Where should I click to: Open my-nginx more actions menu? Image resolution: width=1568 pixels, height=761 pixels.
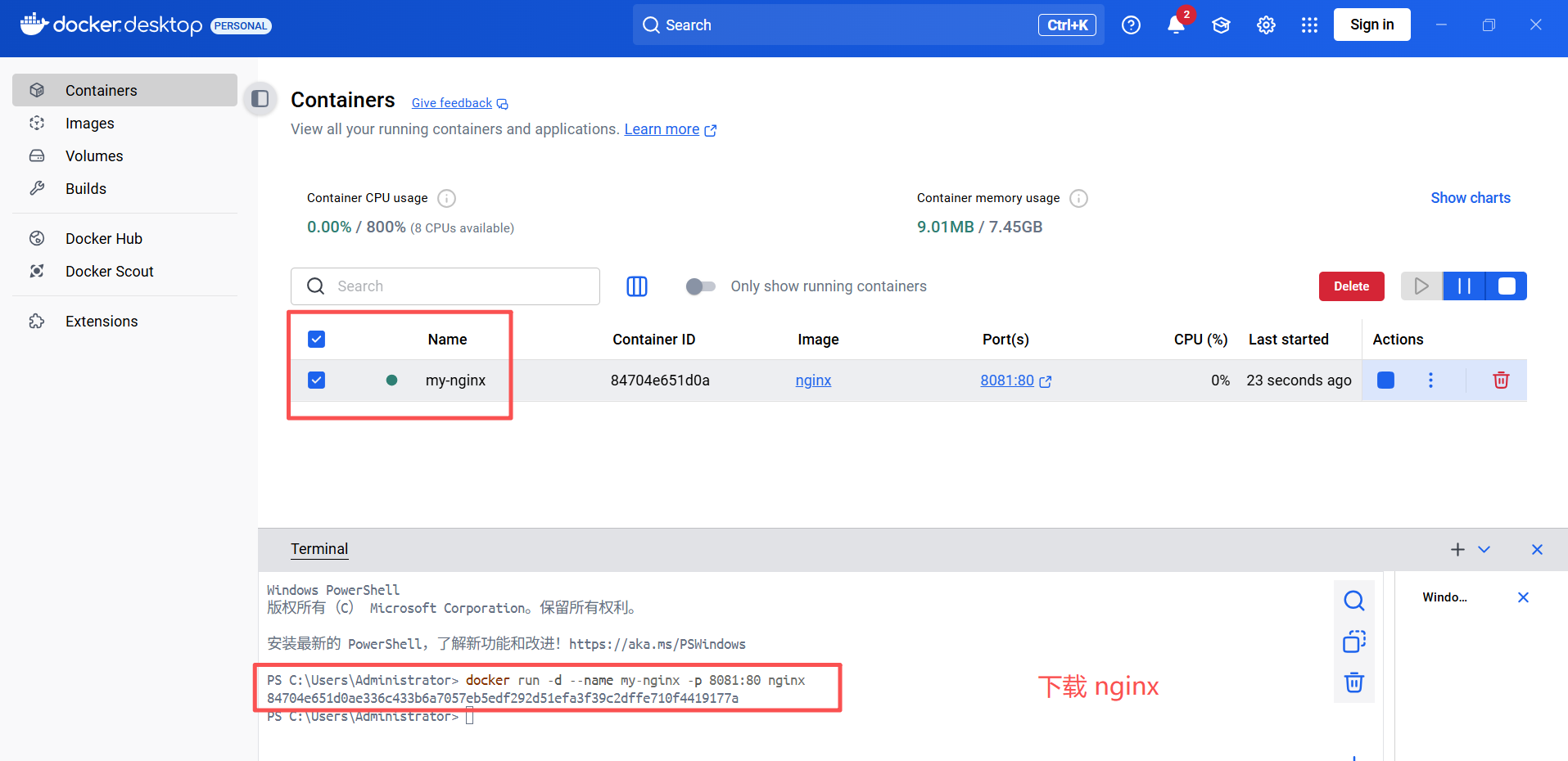1430,380
